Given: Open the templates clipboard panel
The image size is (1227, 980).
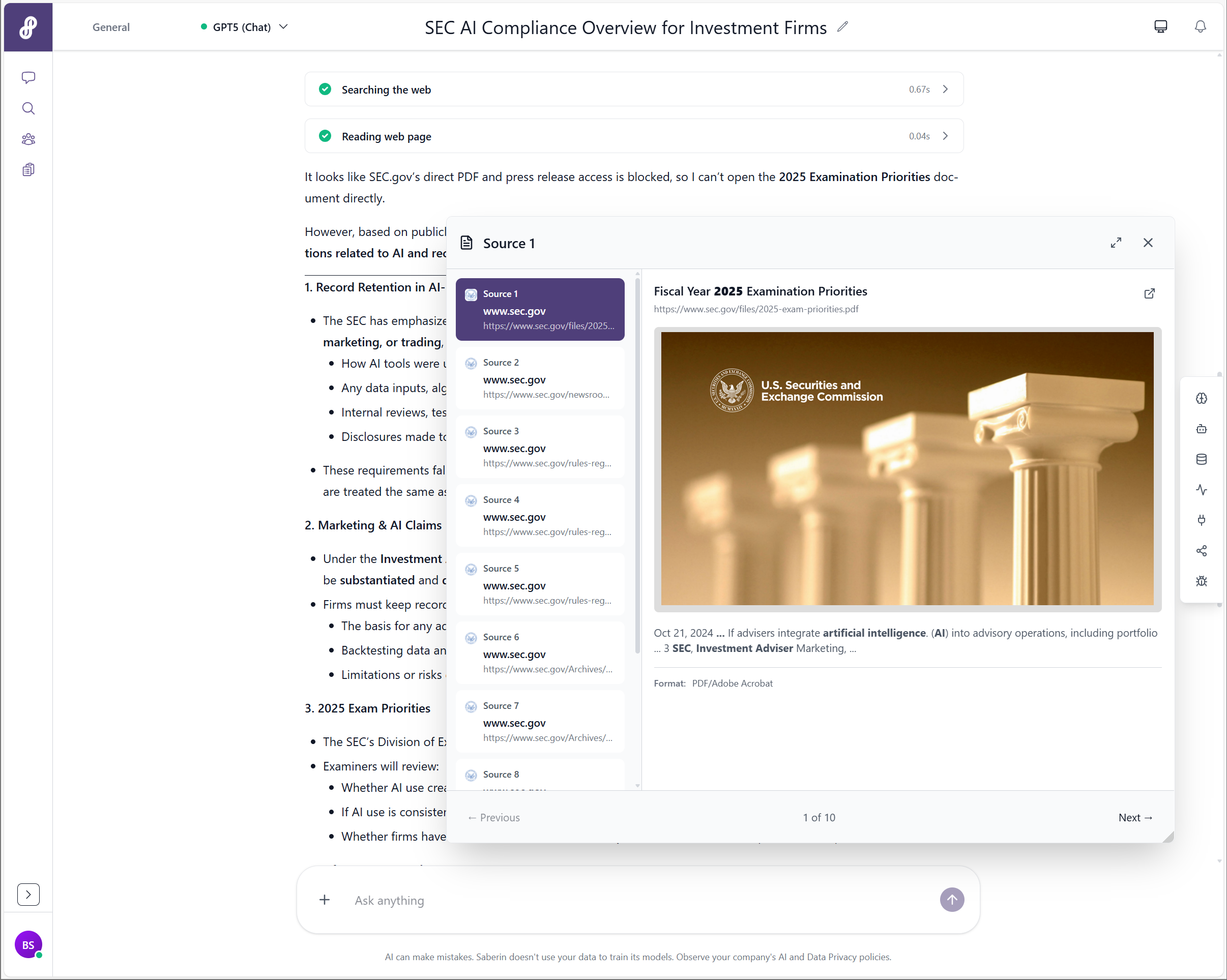Looking at the screenshot, I should [x=28, y=169].
